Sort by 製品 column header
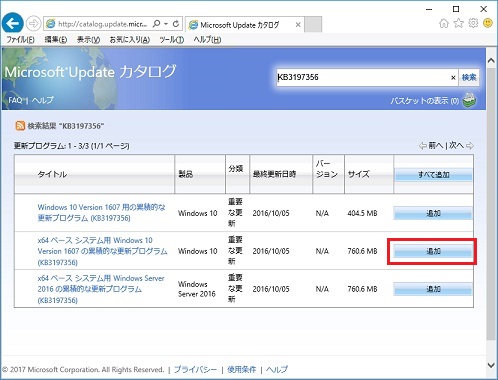Screen dimensions: 498x380 pos(186,174)
